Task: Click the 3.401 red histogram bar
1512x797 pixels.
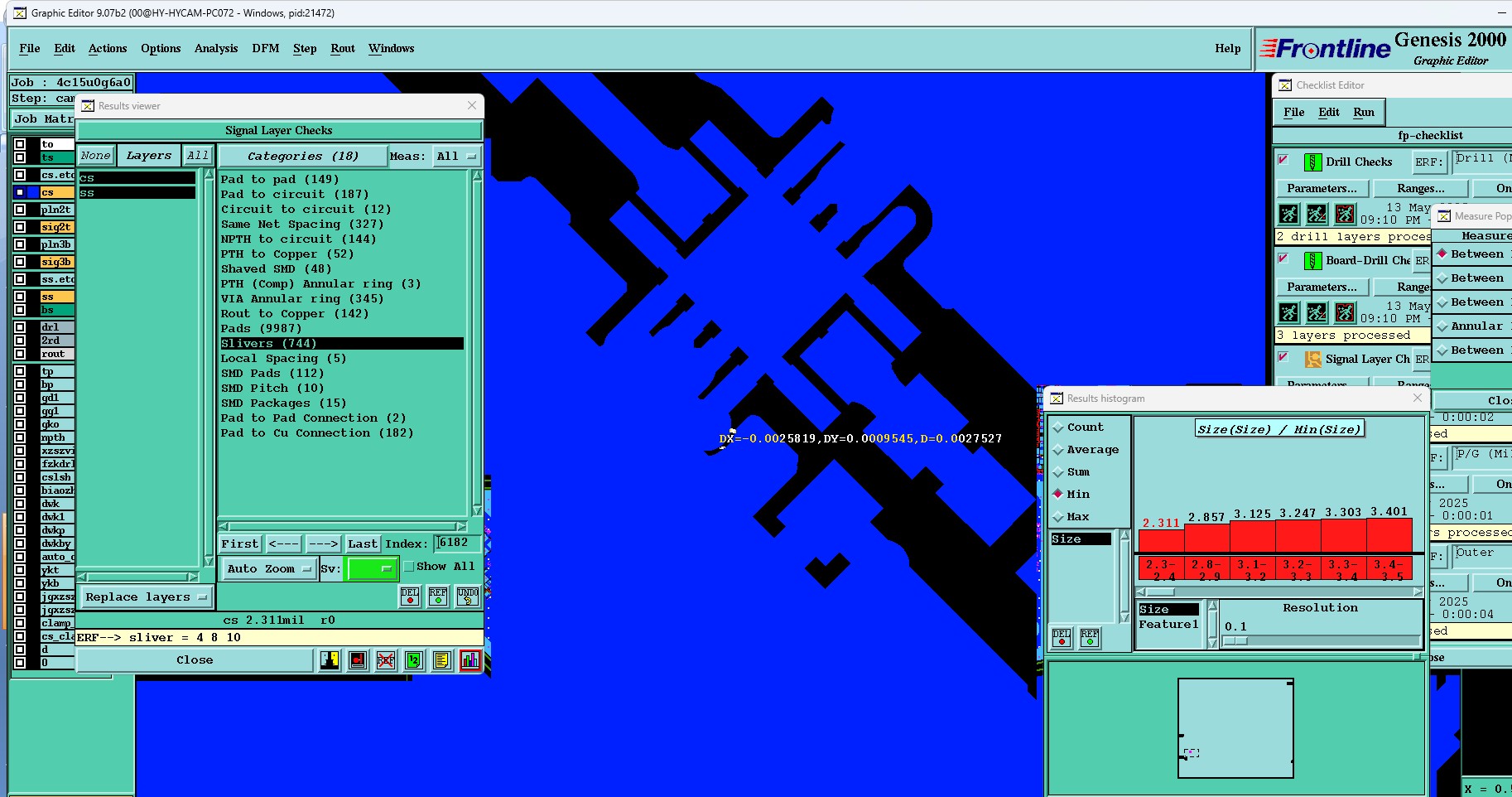Action: (x=1389, y=536)
